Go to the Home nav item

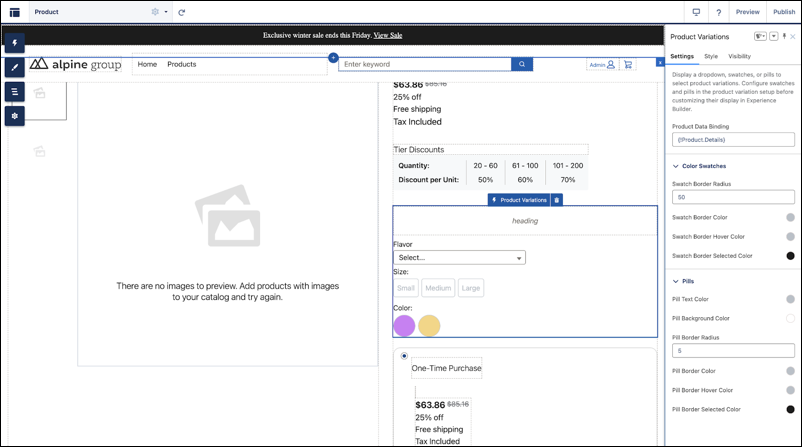[147, 64]
